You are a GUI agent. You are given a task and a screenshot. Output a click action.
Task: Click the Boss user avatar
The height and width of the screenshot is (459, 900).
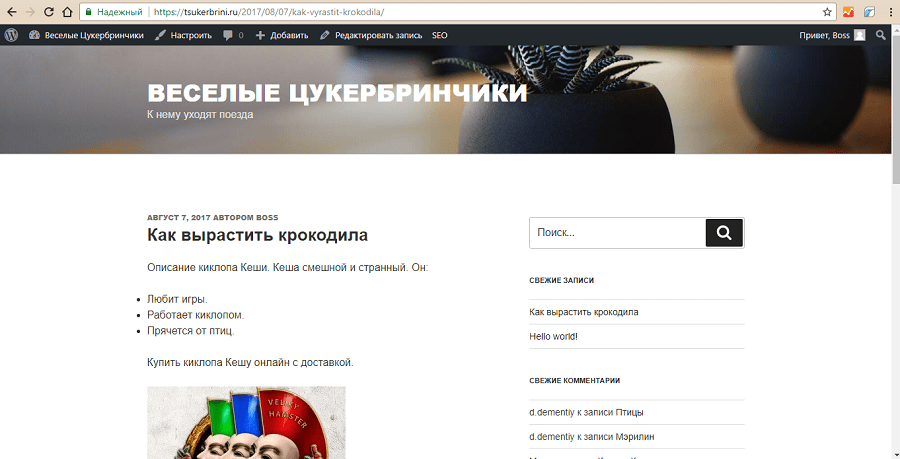click(x=859, y=35)
